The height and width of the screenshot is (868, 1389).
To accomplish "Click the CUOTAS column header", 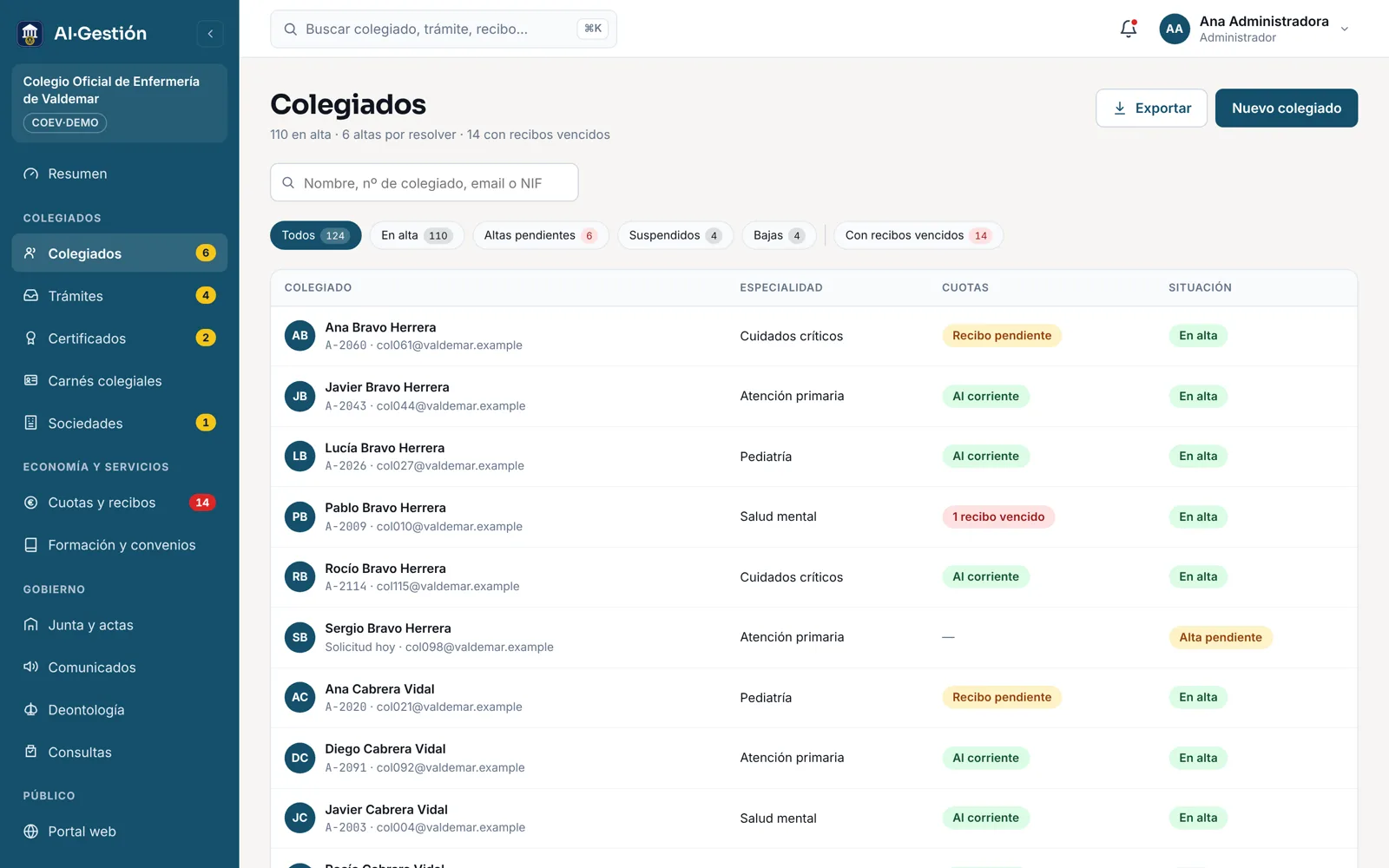I will point(965,287).
